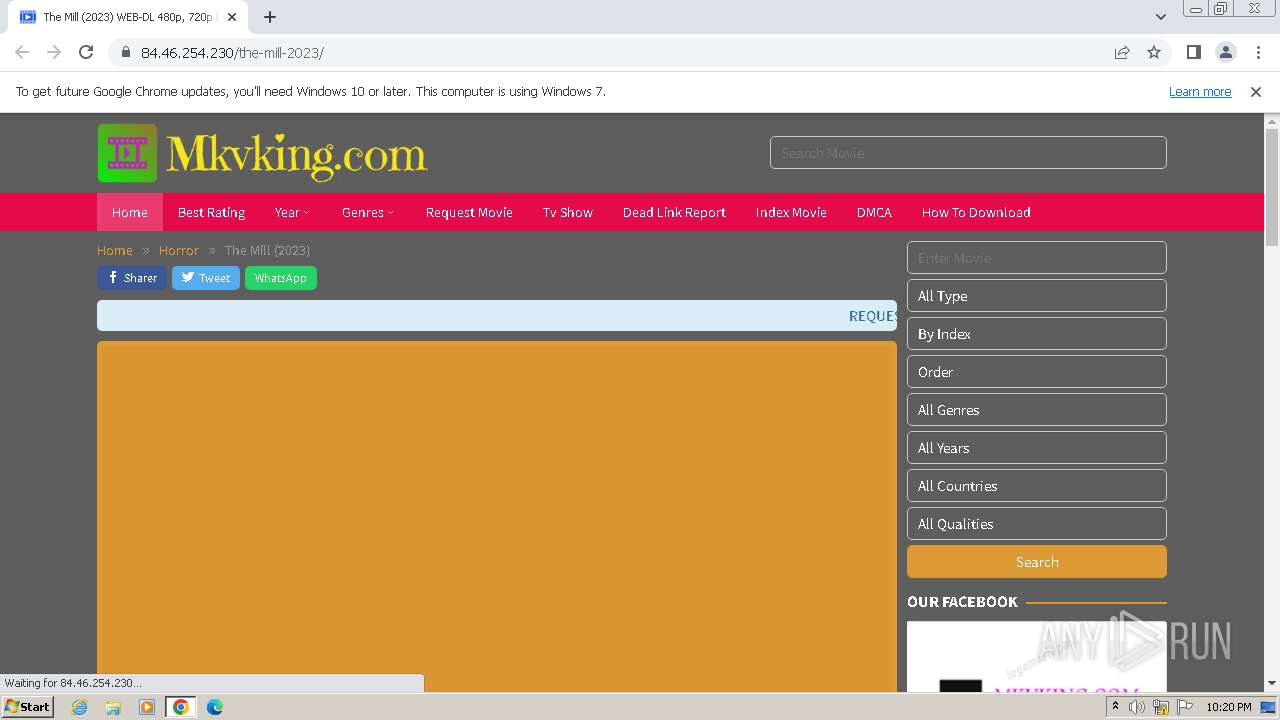This screenshot has height=720, width=1280.
Task: Click the The Mill (2023) breadcrumb text
Action: click(267, 250)
